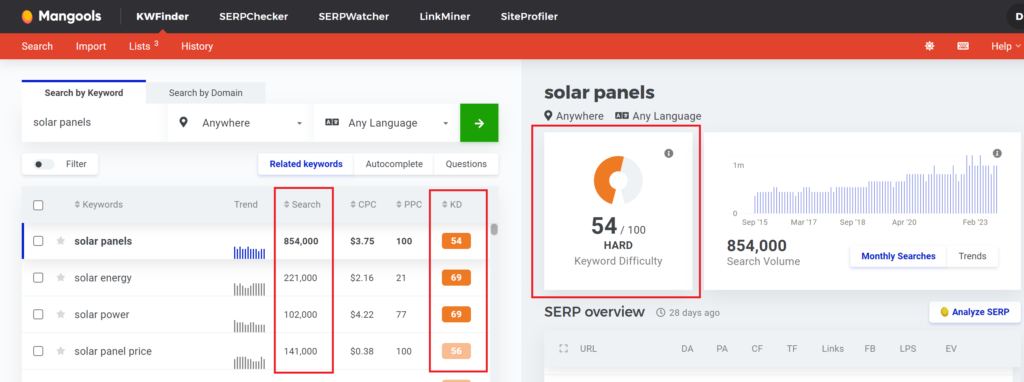The height and width of the screenshot is (382, 1024).
Task: Open the Anywhere location dropdown
Action: pos(240,123)
